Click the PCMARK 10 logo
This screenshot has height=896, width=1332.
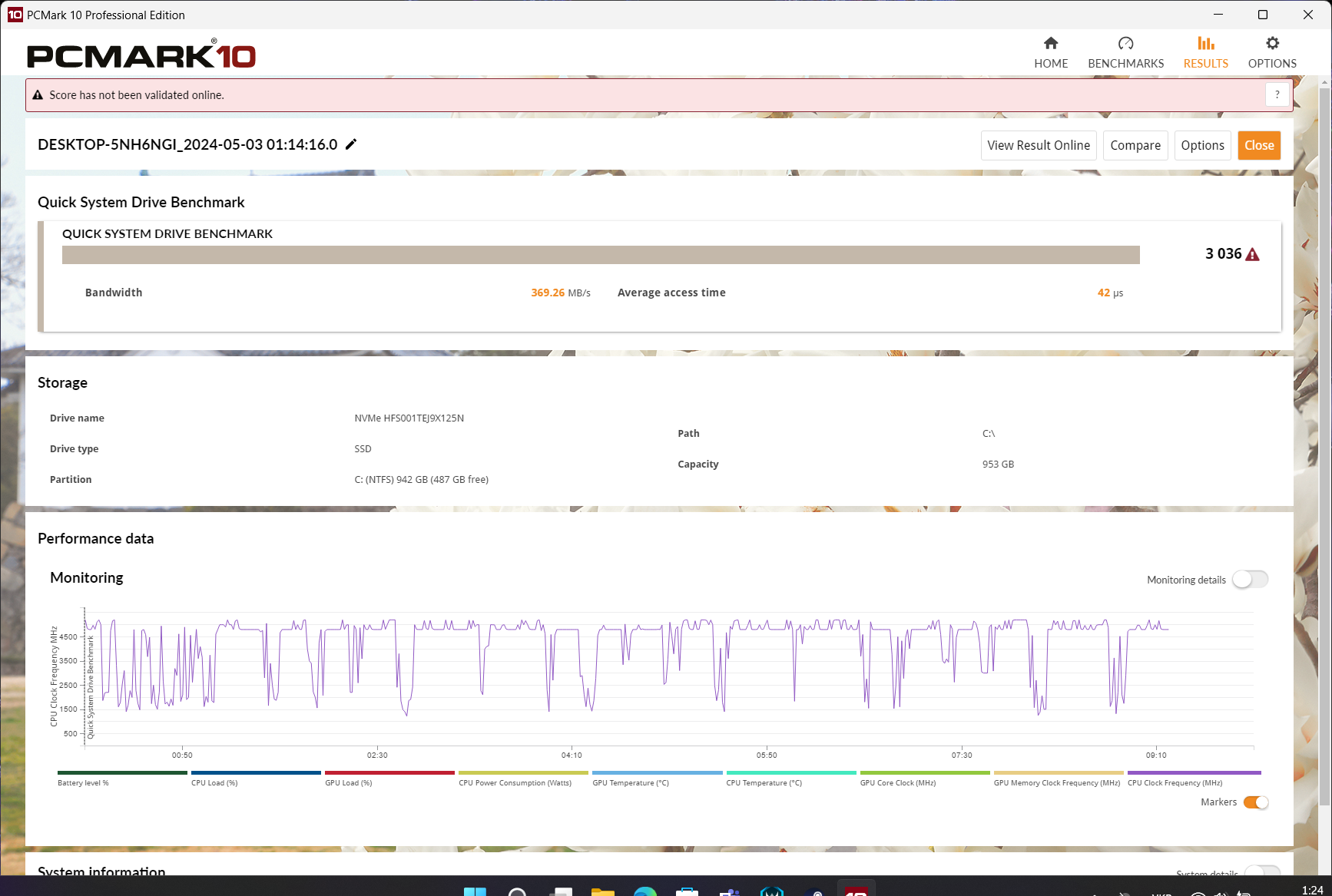tap(140, 54)
